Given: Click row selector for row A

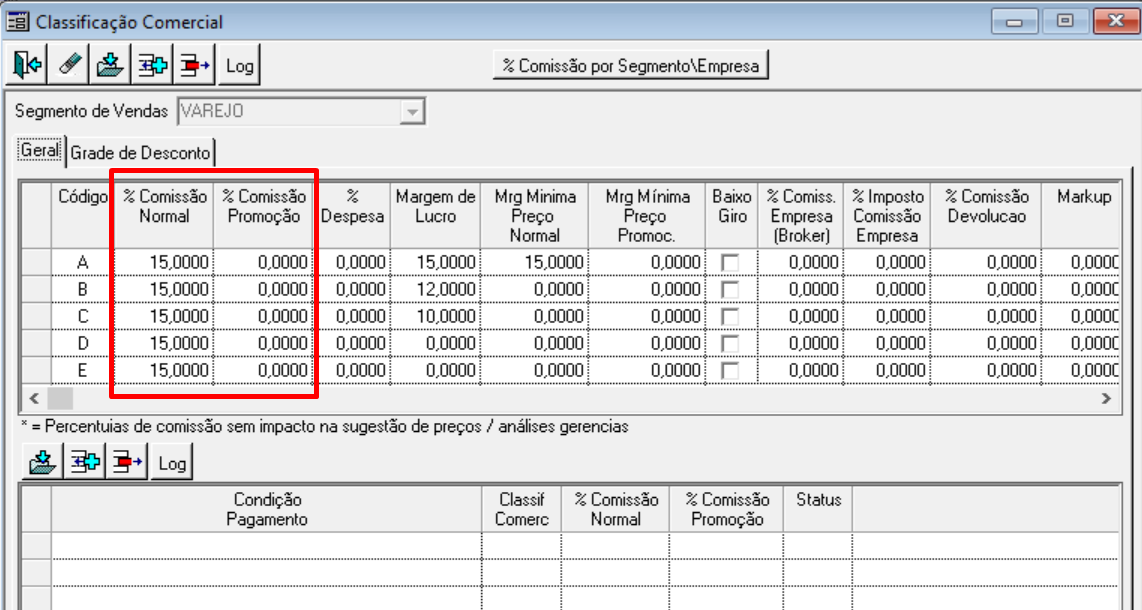Looking at the screenshot, I should pos(36,263).
